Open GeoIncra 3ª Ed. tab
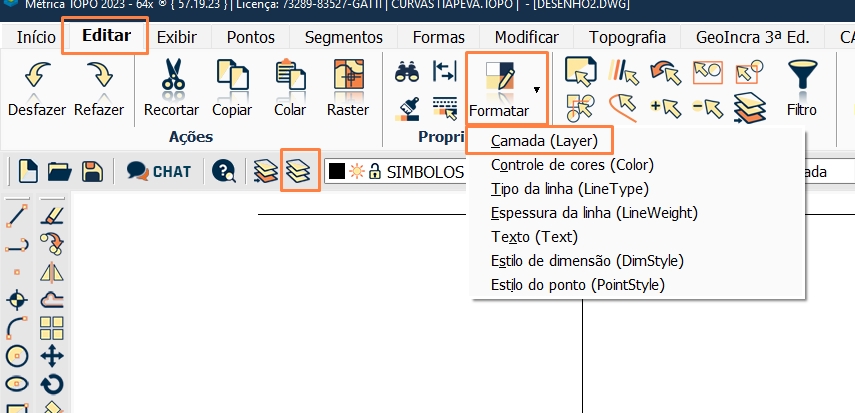The image size is (855, 413). (752, 37)
